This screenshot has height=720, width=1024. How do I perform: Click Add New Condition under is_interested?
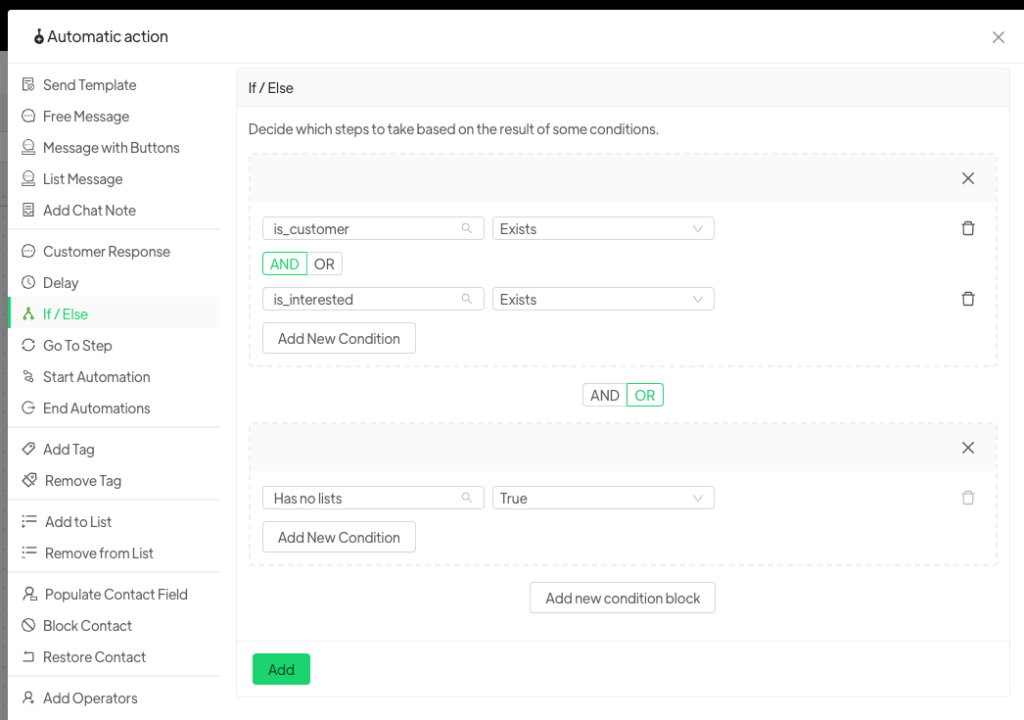(338, 338)
